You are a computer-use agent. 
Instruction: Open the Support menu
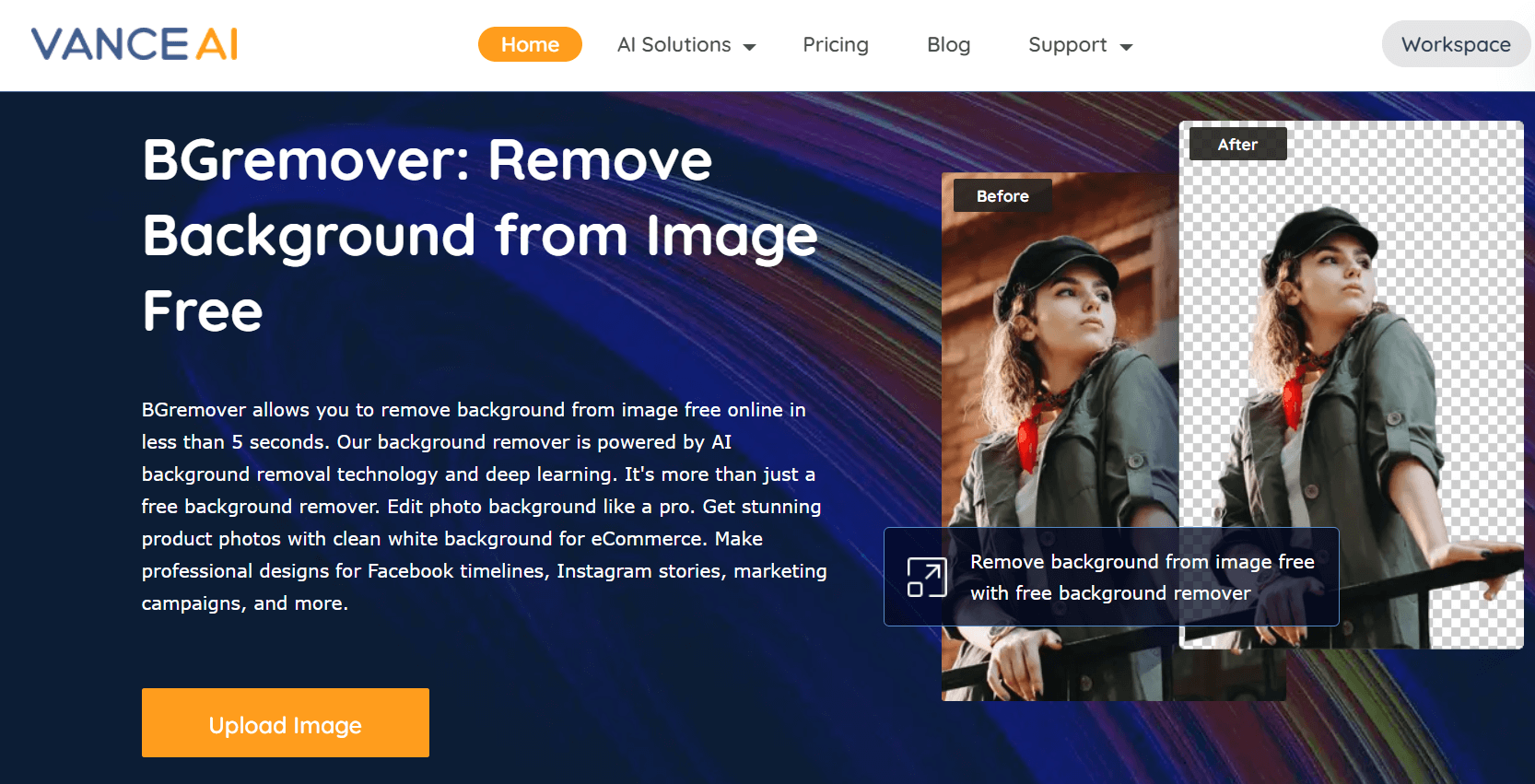pos(1080,44)
